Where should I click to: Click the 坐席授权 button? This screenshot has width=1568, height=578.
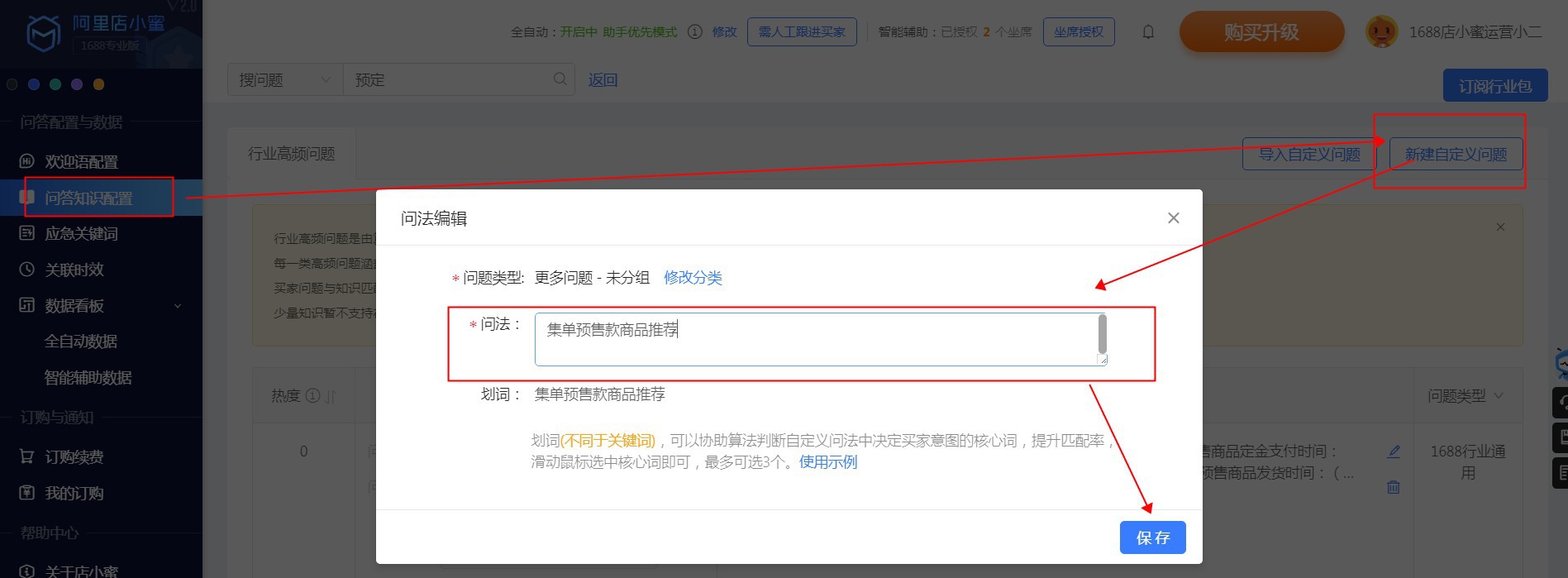coord(1079,31)
